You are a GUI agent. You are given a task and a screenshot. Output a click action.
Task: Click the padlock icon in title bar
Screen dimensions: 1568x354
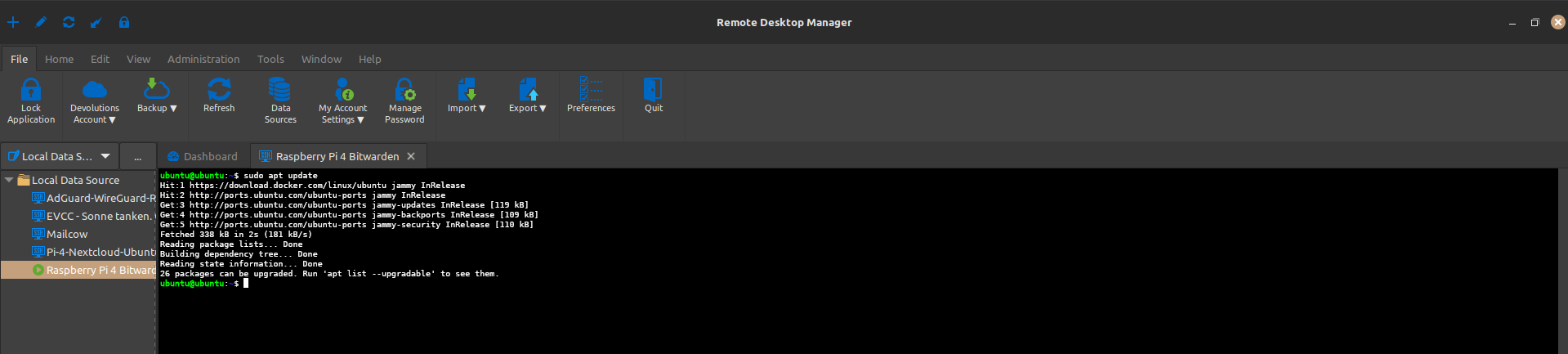124,22
